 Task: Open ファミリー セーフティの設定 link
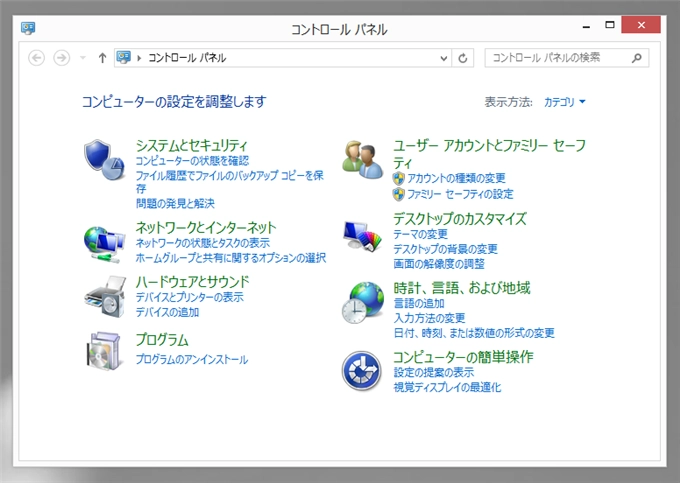460,194
